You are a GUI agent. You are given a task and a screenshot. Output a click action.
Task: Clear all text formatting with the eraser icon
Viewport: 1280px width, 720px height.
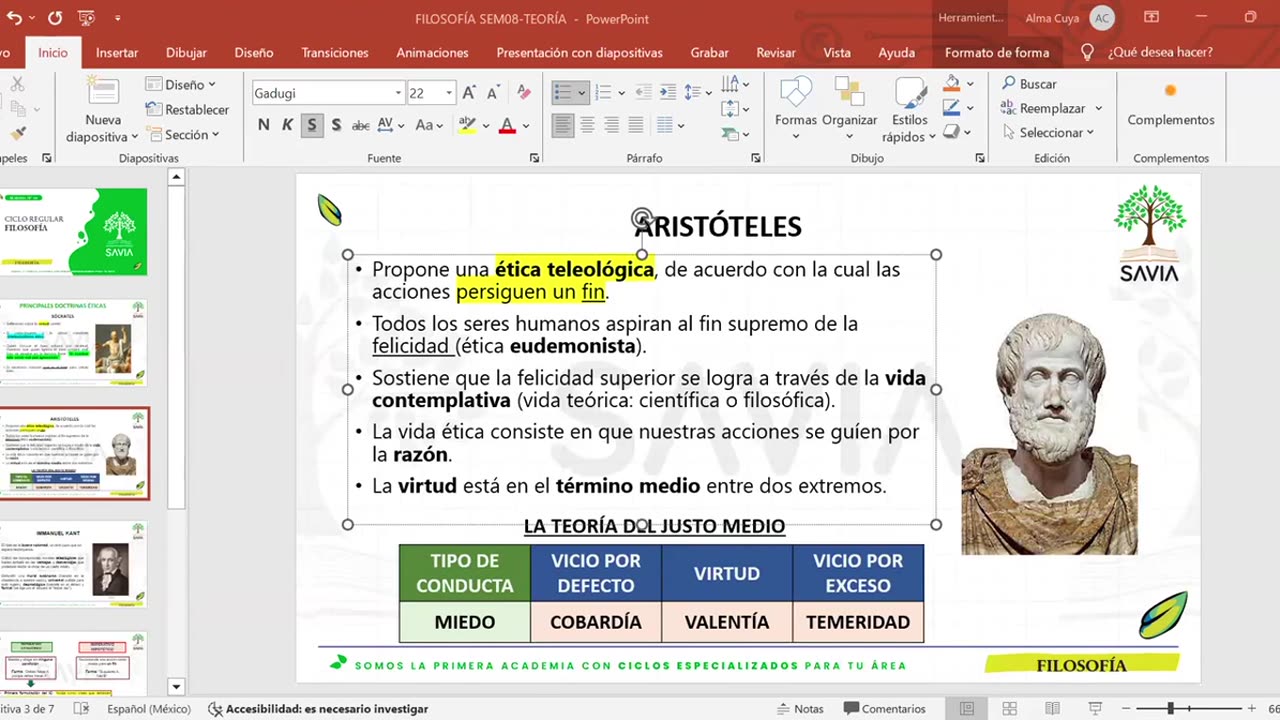coord(524,93)
